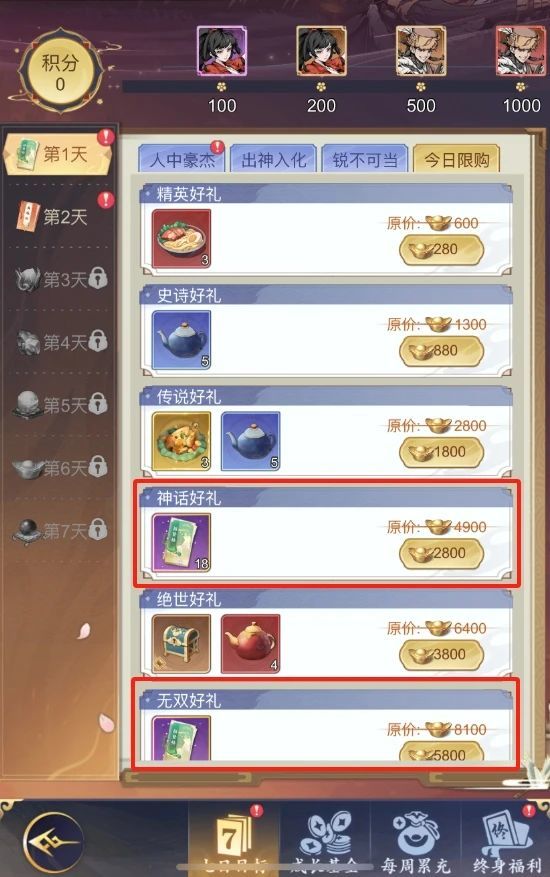Viewport: 550px width, 877px height.
Task: Switch to the 出神入化 tab
Action: coord(274,160)
